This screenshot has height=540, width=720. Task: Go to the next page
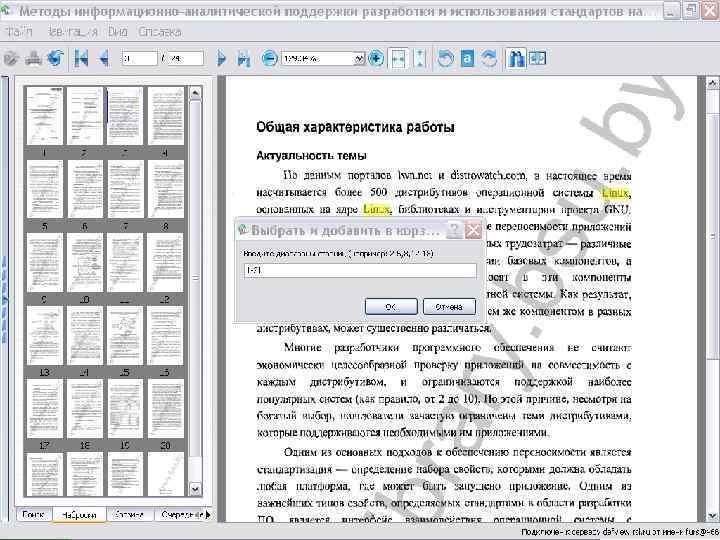pos(221,59)
